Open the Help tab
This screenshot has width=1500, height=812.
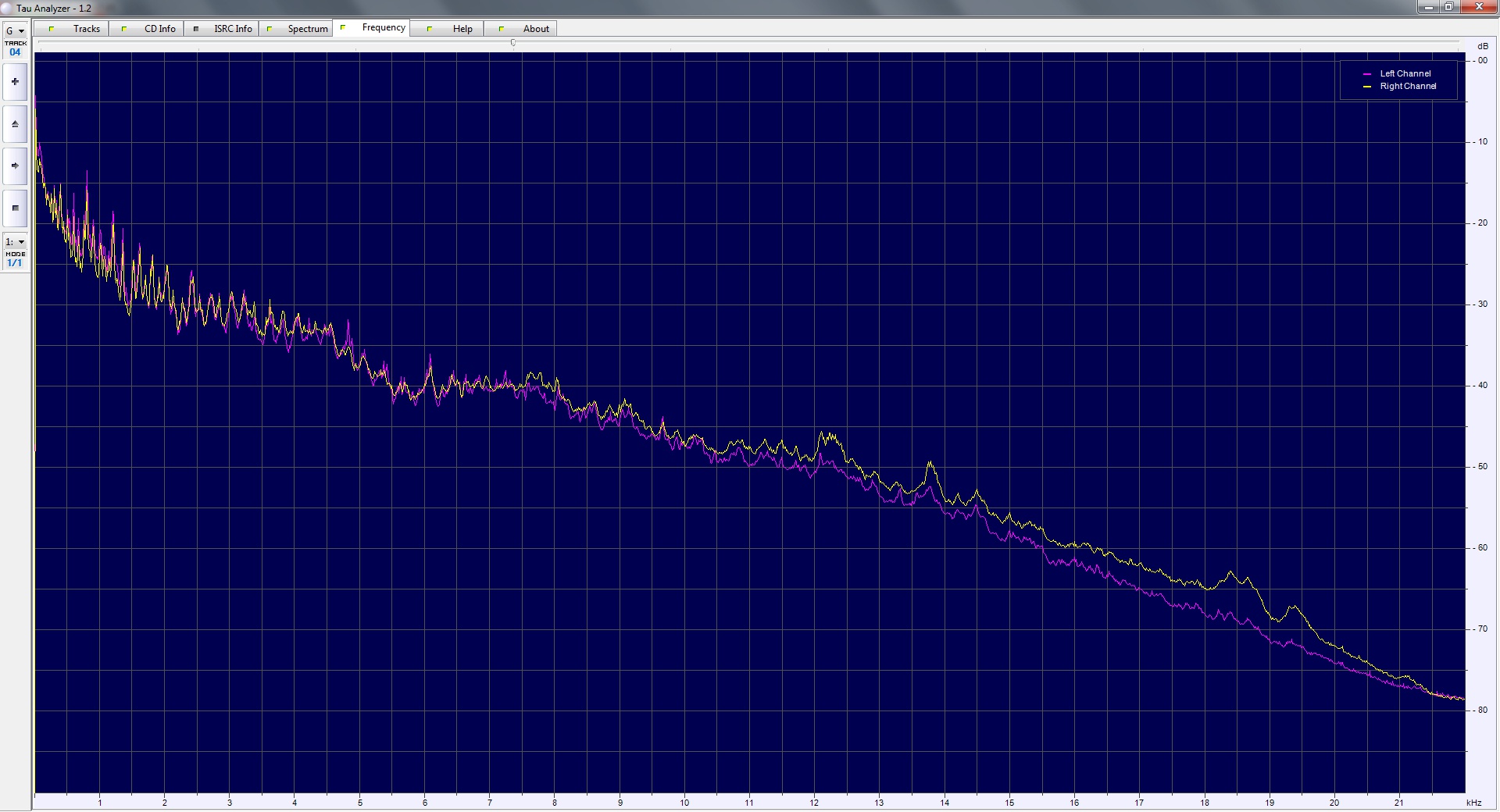pyautogui.click(x=462, y=29)
